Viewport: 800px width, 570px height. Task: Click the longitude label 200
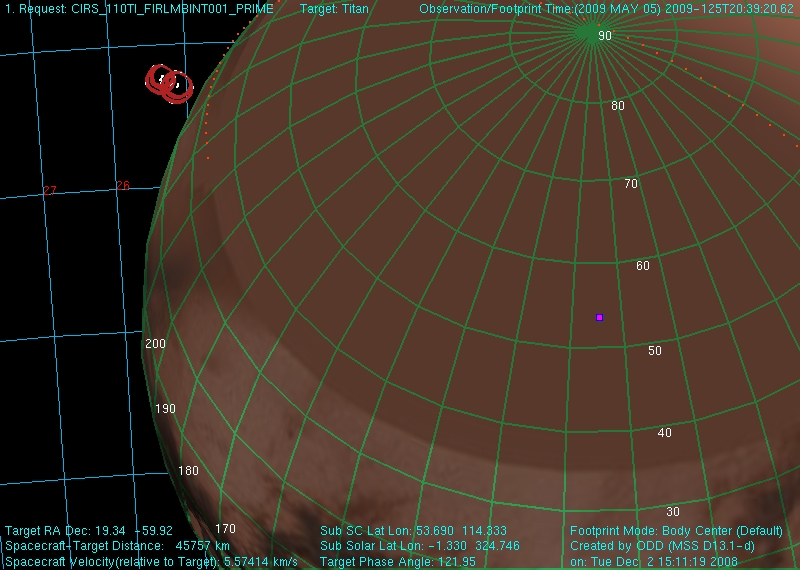point(156,344)
